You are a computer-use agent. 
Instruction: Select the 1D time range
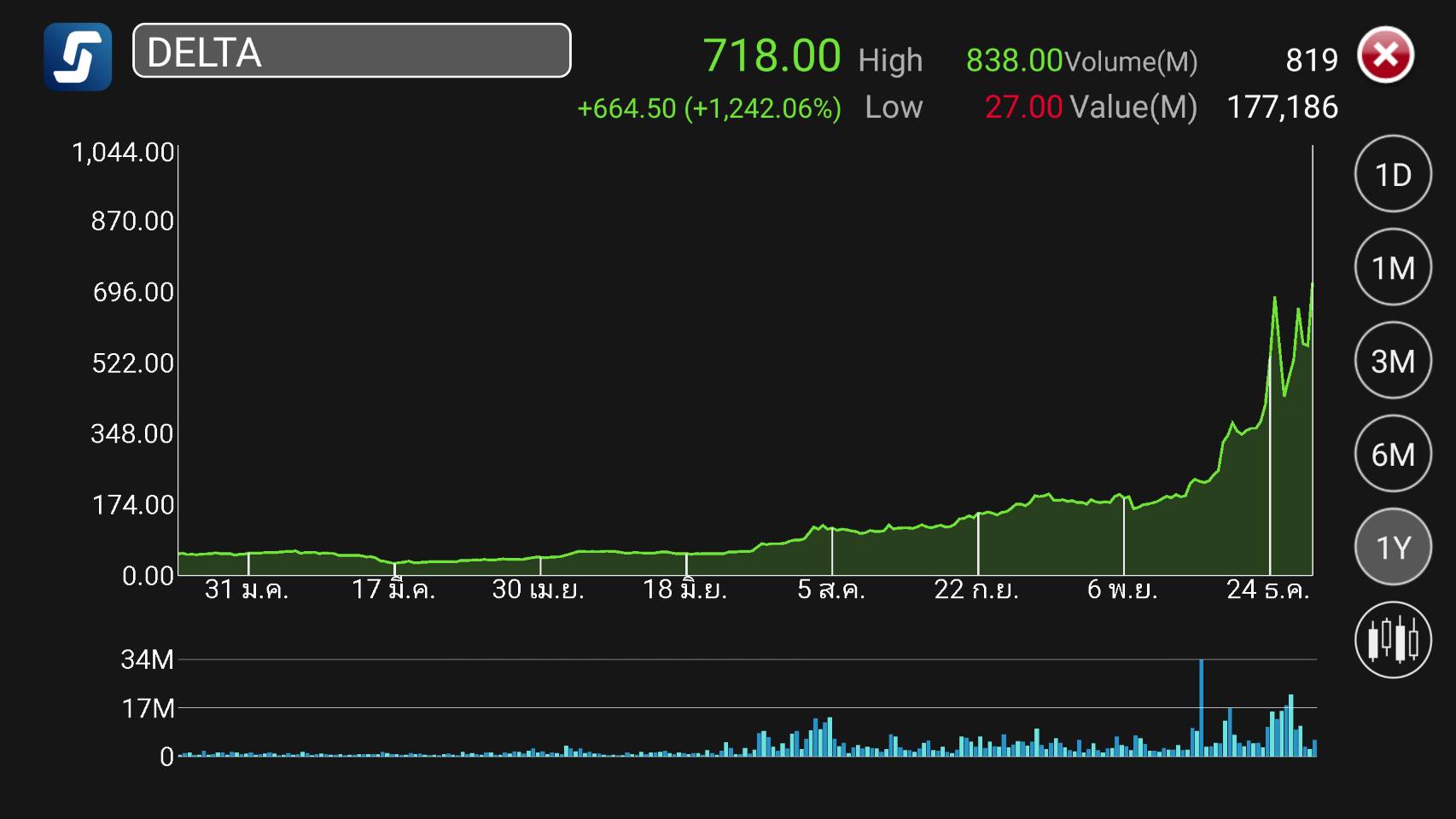(1393, 174)
